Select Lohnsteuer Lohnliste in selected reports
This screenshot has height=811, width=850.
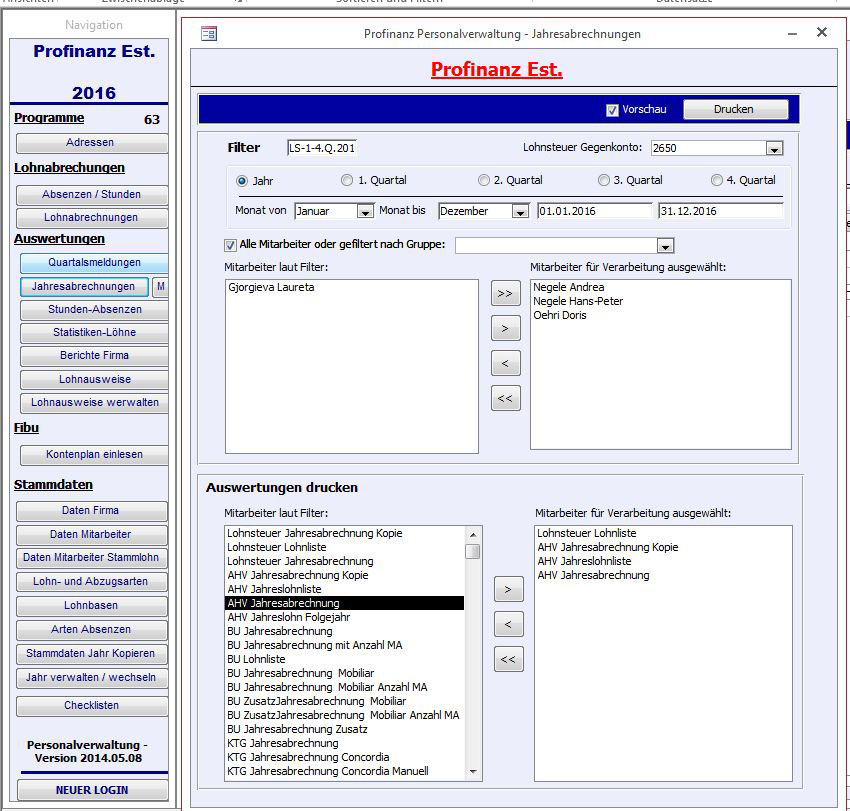(x=663, y=533)
